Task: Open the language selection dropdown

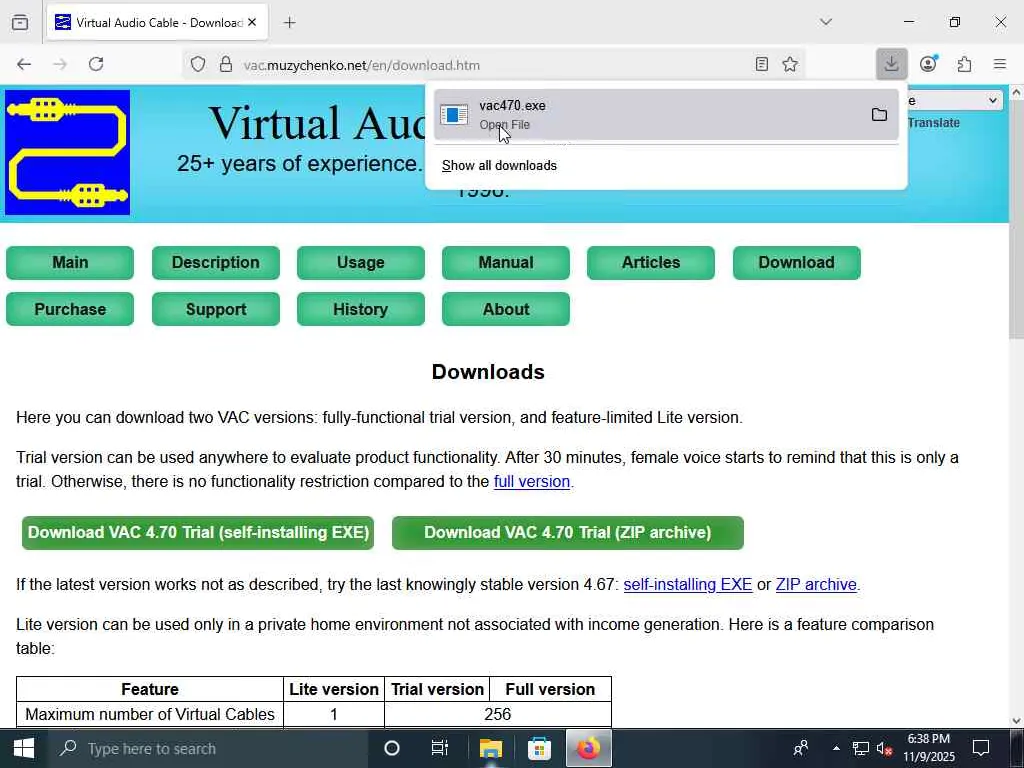Action: click(x=953, y=101)
